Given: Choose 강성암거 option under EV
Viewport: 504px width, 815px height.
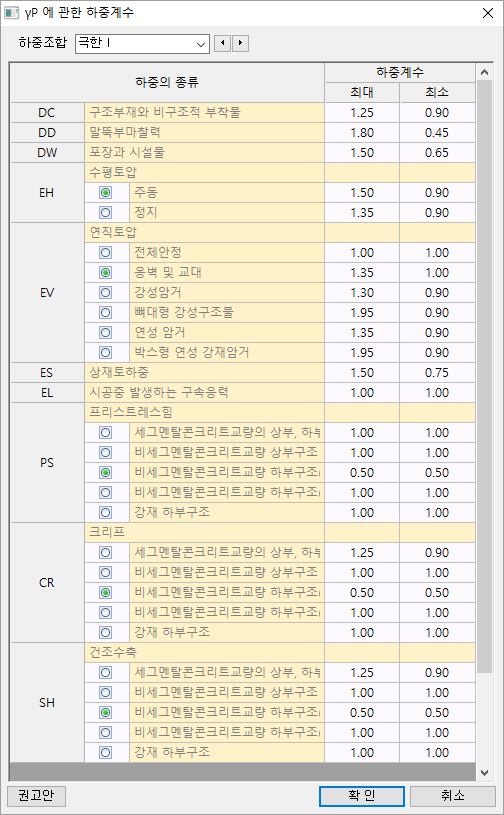Looking at the screenshot, I should (x=106, y=293).
